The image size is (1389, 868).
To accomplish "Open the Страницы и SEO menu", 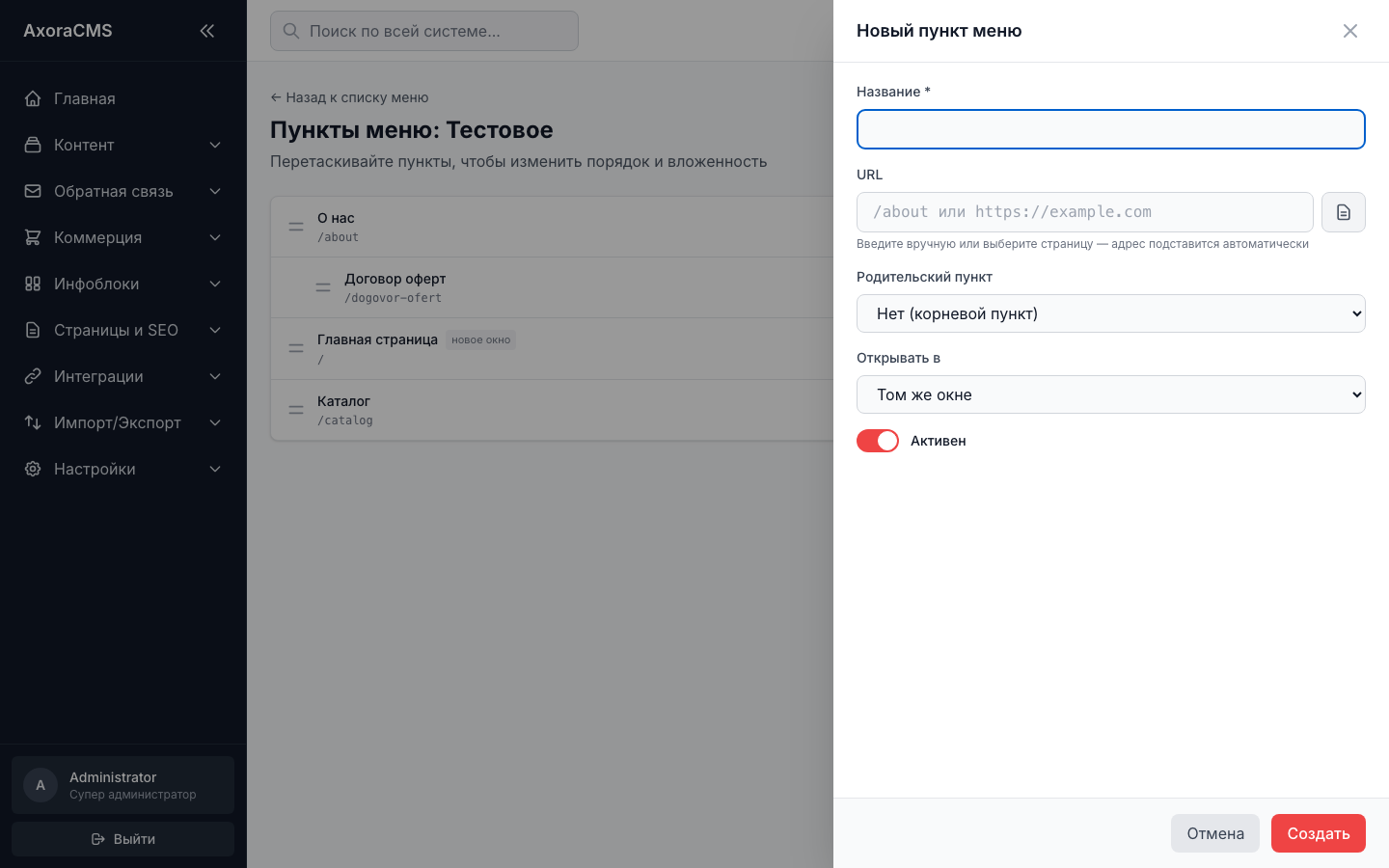I will [x=123, y=330].
